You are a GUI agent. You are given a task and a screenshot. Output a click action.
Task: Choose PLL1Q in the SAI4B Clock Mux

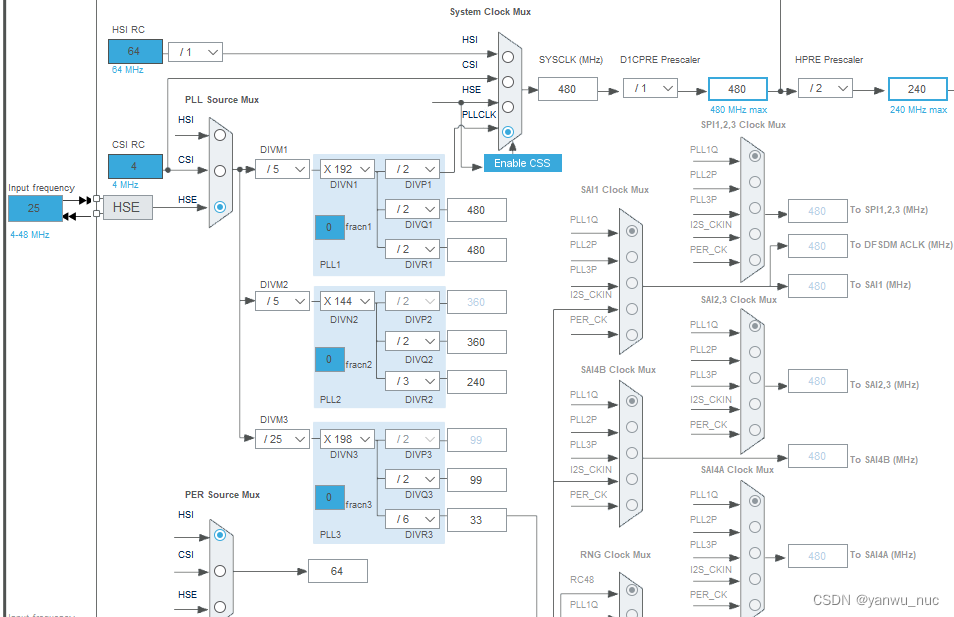(x=632, y=401)
